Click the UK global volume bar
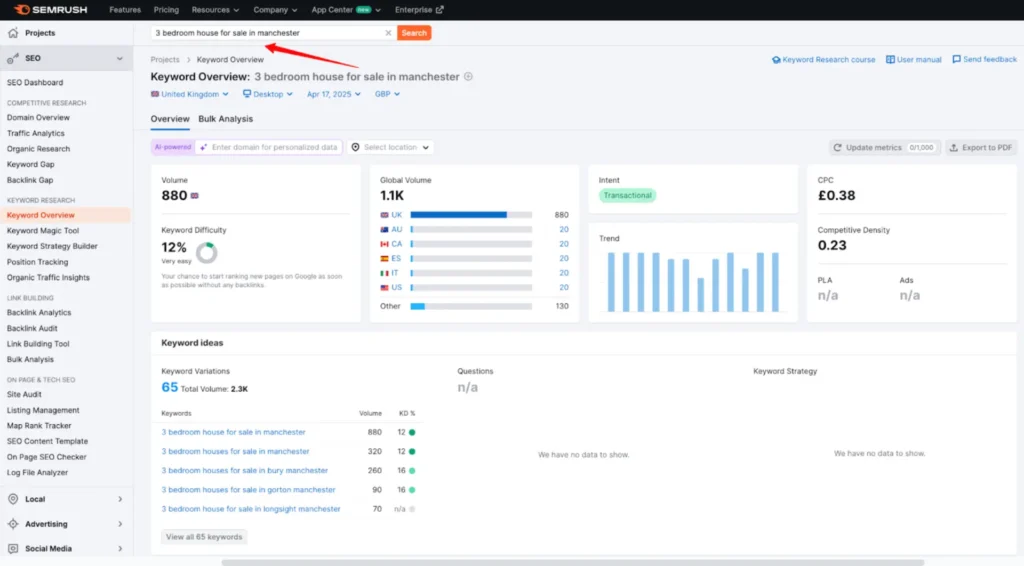 point(471,215)
